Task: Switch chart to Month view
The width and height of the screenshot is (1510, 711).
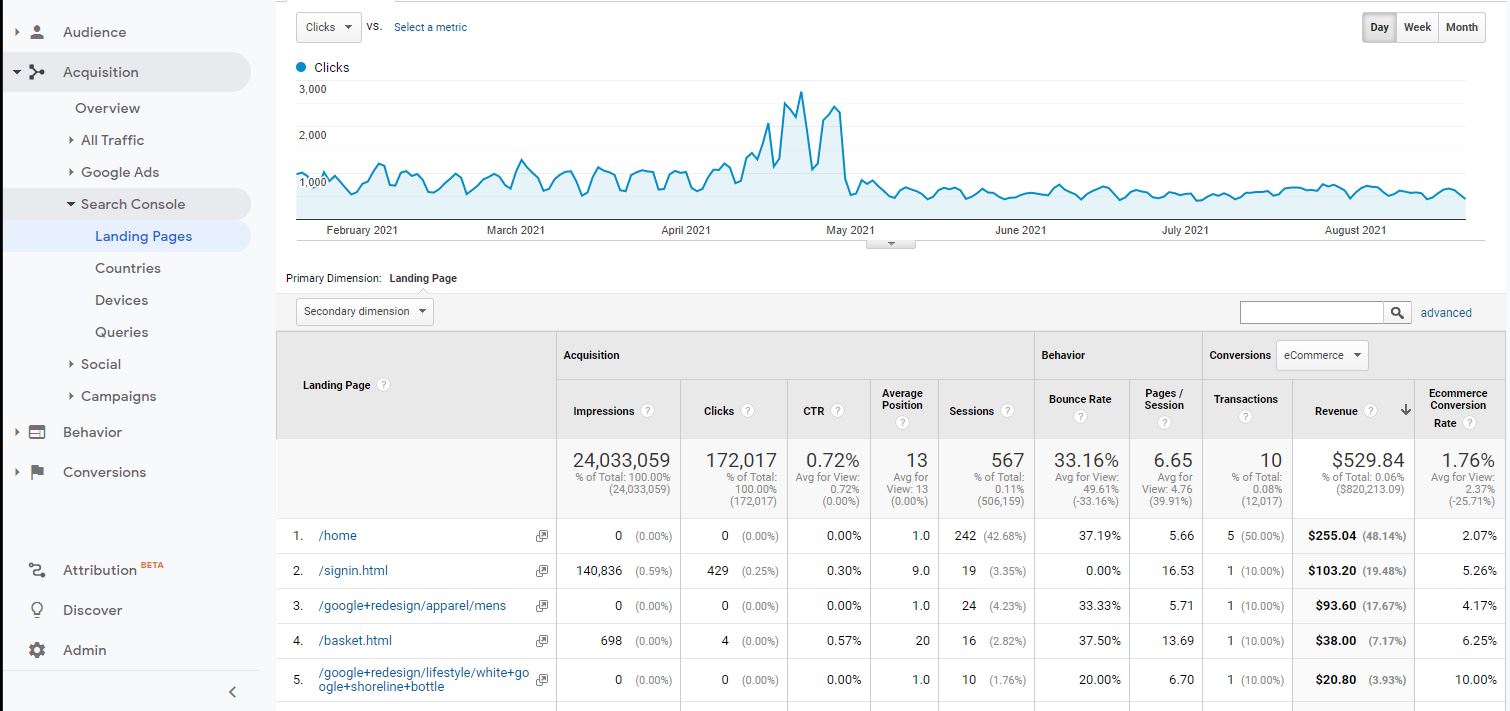Action: tap(1461, 27)
